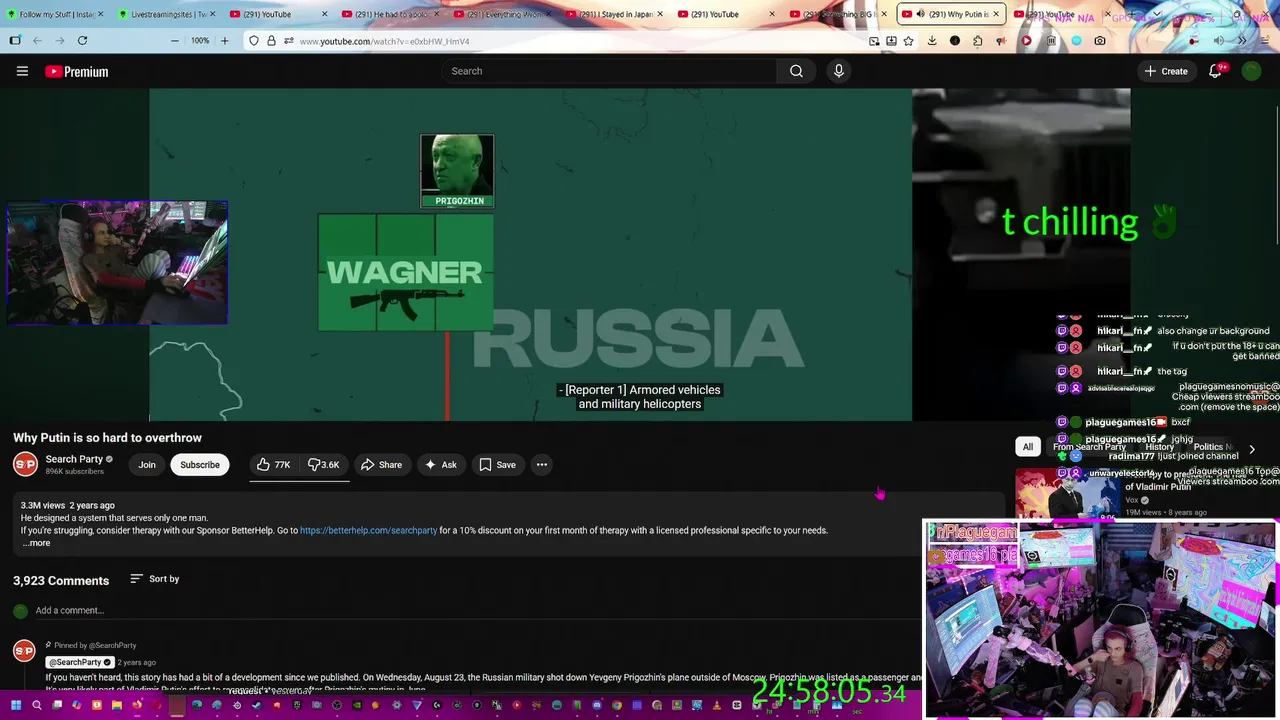Open the Ask AI button
1280x720 pixels.
(x=441, y=464)
